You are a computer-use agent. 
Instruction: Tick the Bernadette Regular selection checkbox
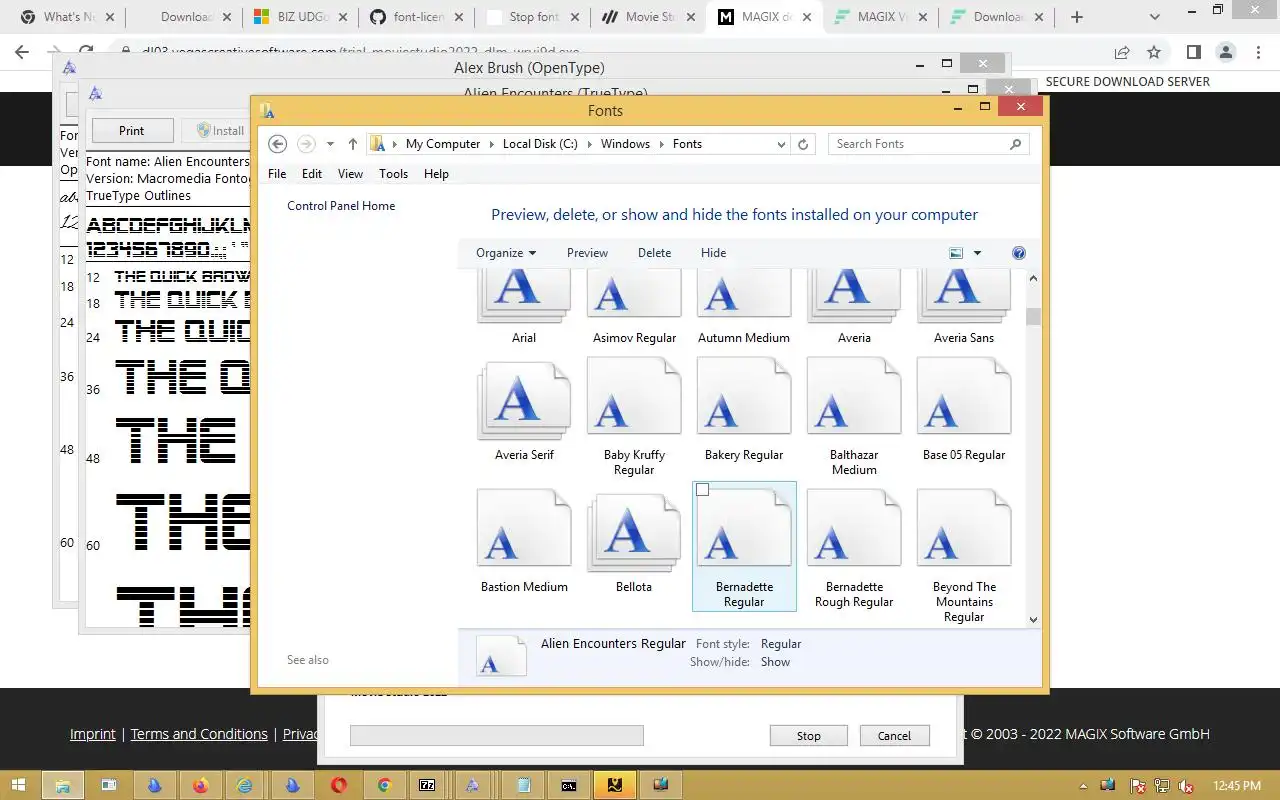702,490
